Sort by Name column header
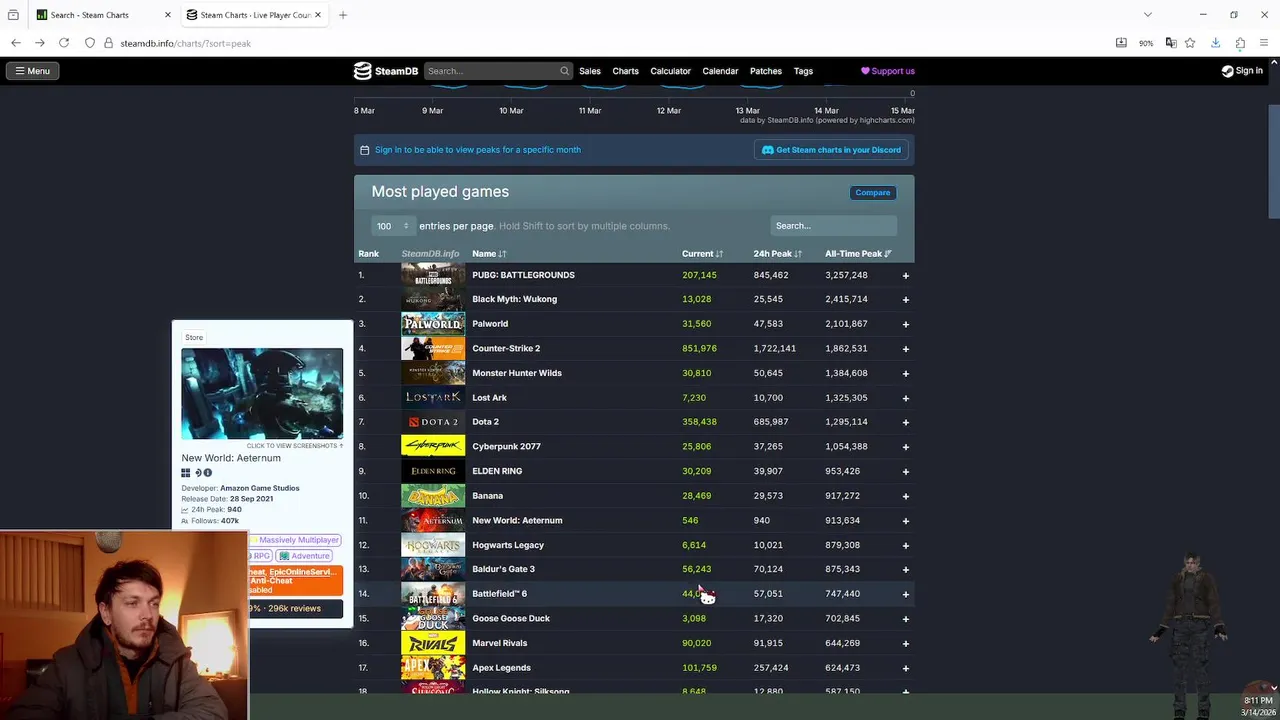The height and width of the screenshot is (720, 1280). 489,254
